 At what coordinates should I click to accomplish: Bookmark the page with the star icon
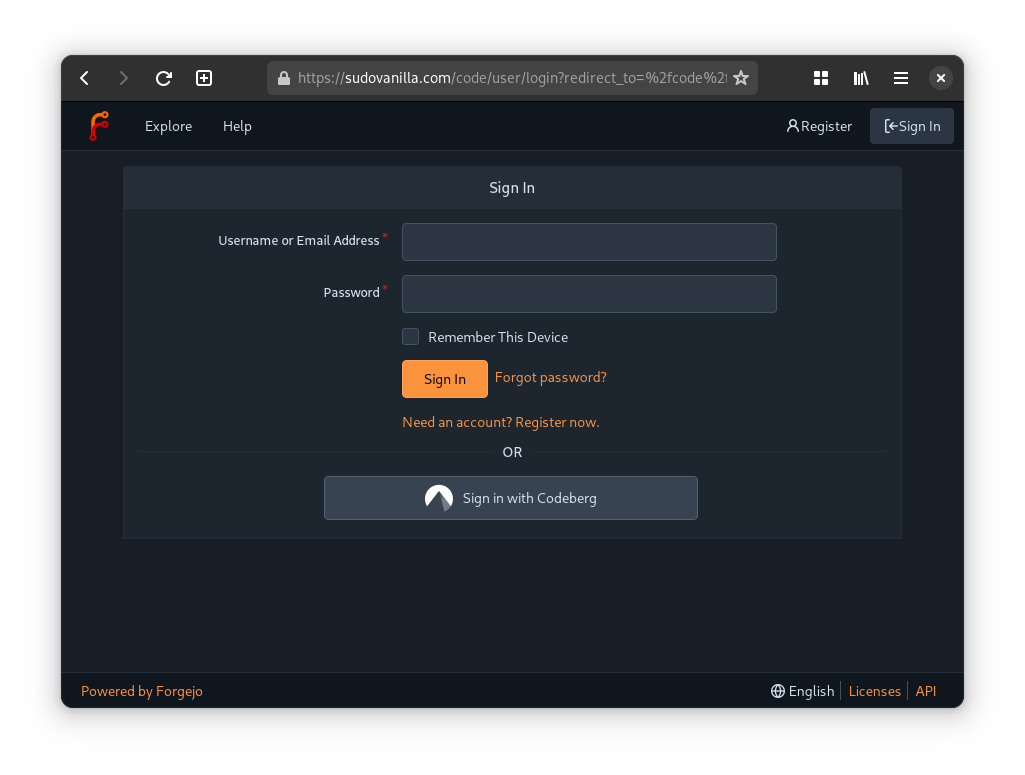click(741, 78)
